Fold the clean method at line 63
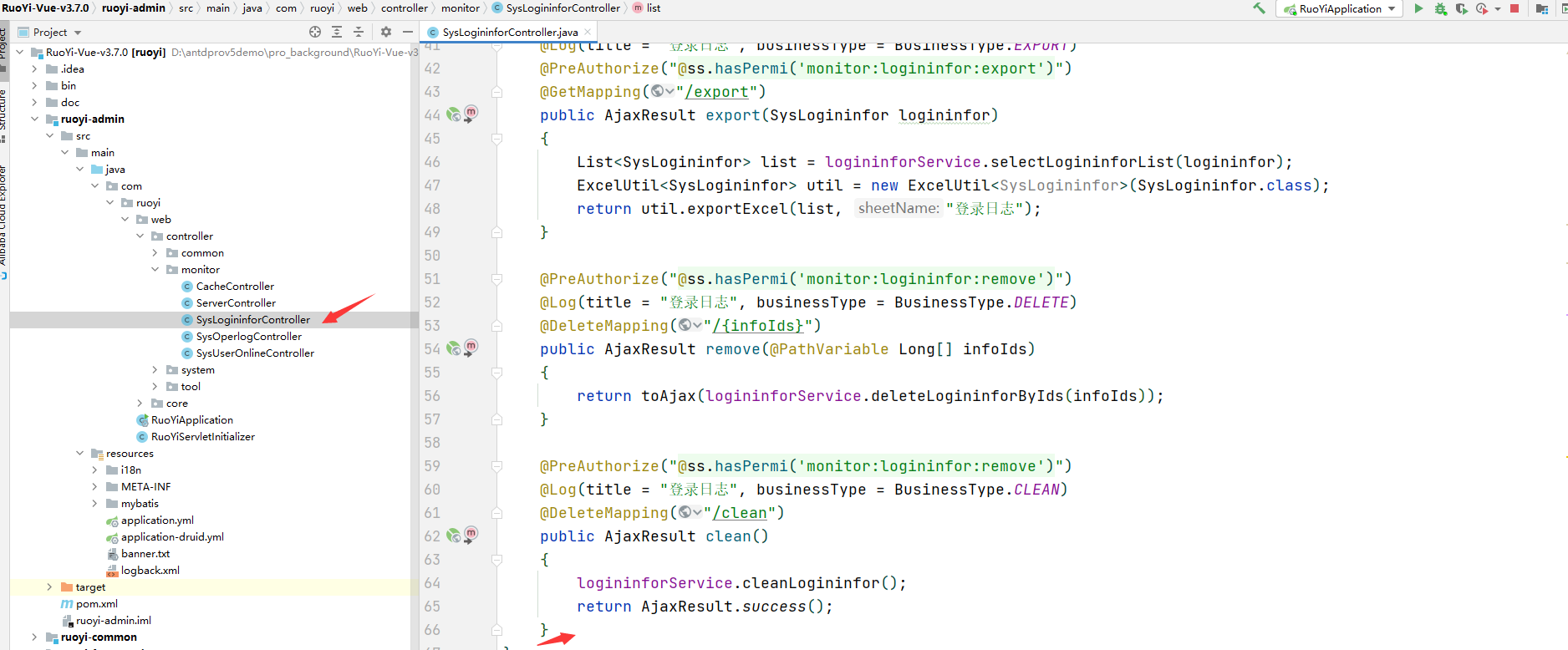Screen dimensions: 1568x650 point(497,560)
